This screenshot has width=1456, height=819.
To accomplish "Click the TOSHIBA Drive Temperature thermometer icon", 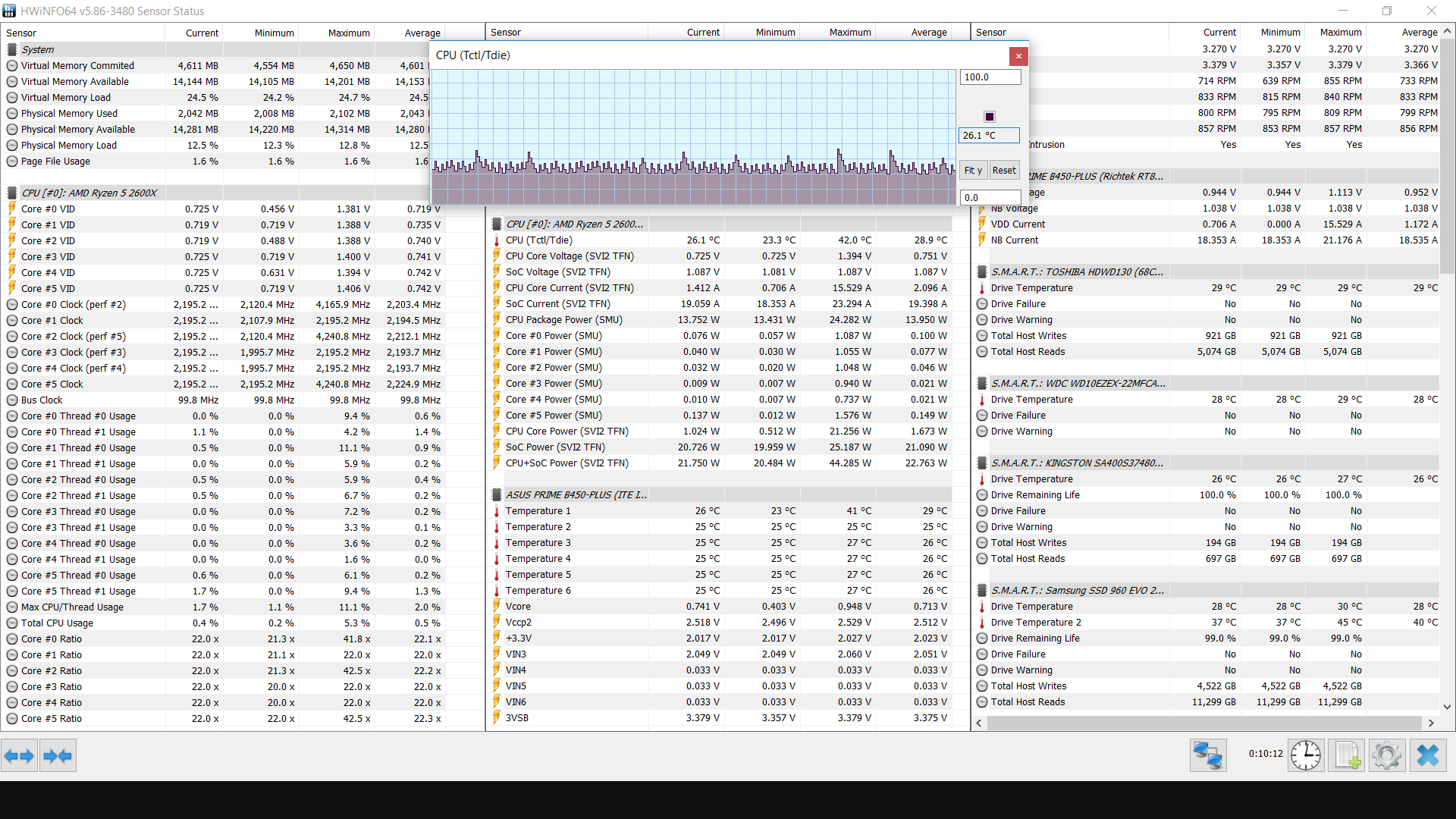I will [982, 288].
